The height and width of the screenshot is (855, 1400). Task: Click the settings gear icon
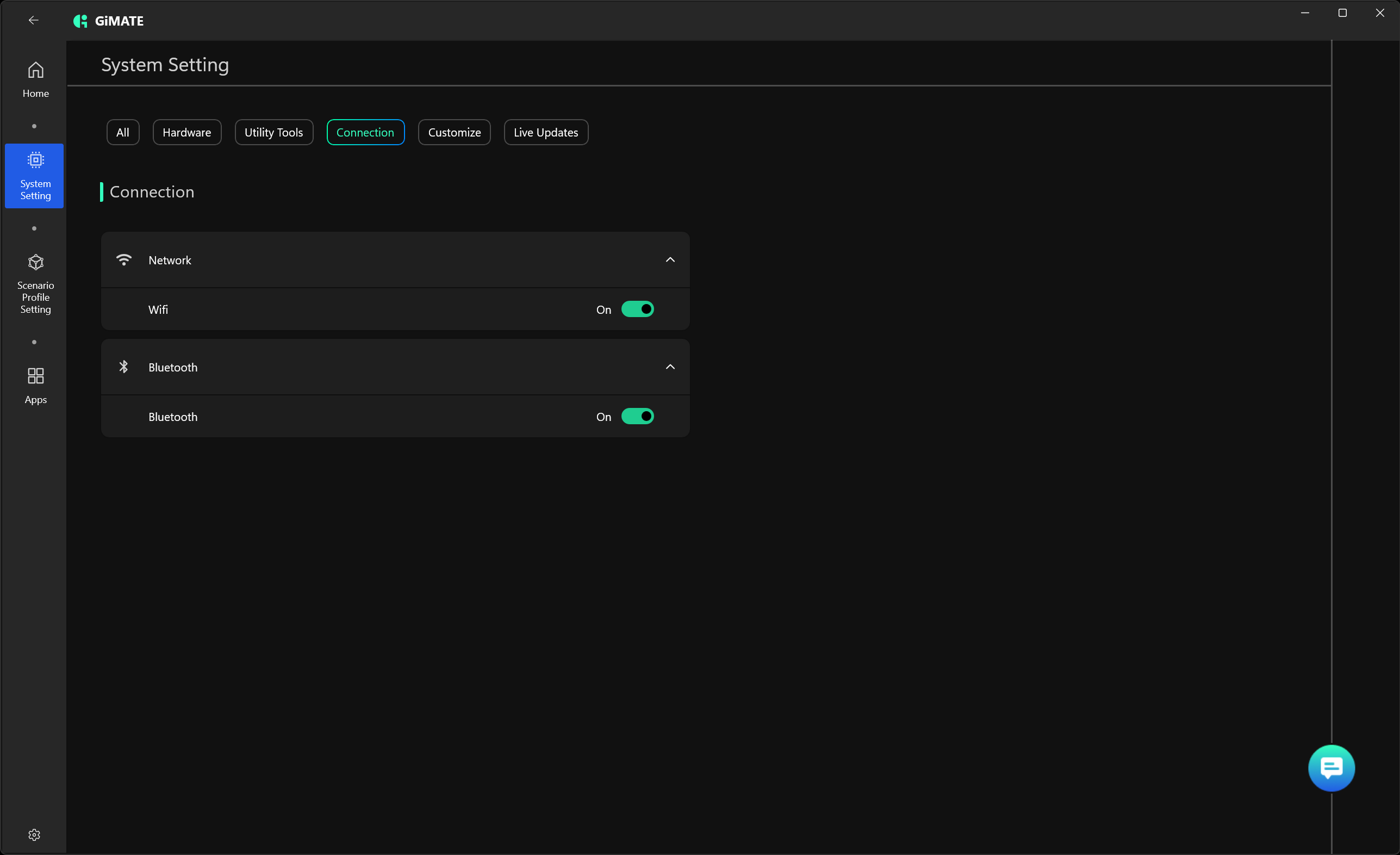point(34,834)
